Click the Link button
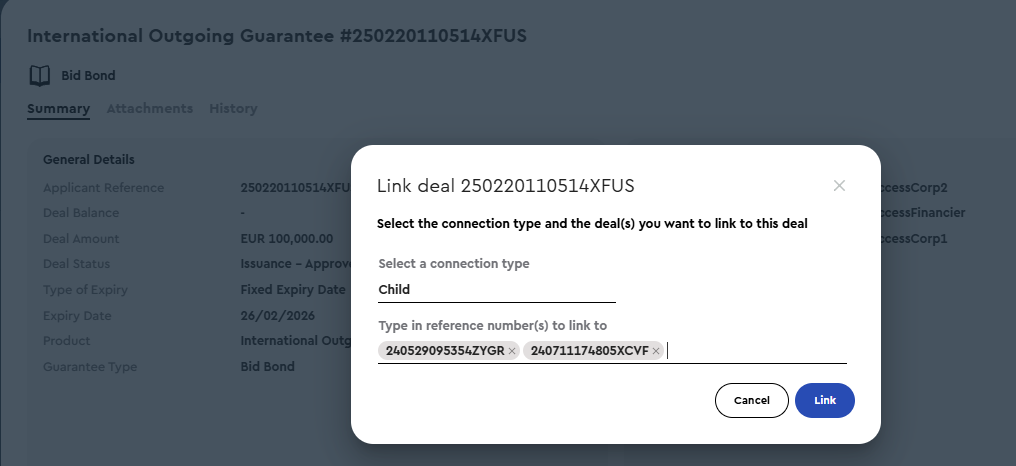This screenshot has width=1016, height=466. click(824, 401)
